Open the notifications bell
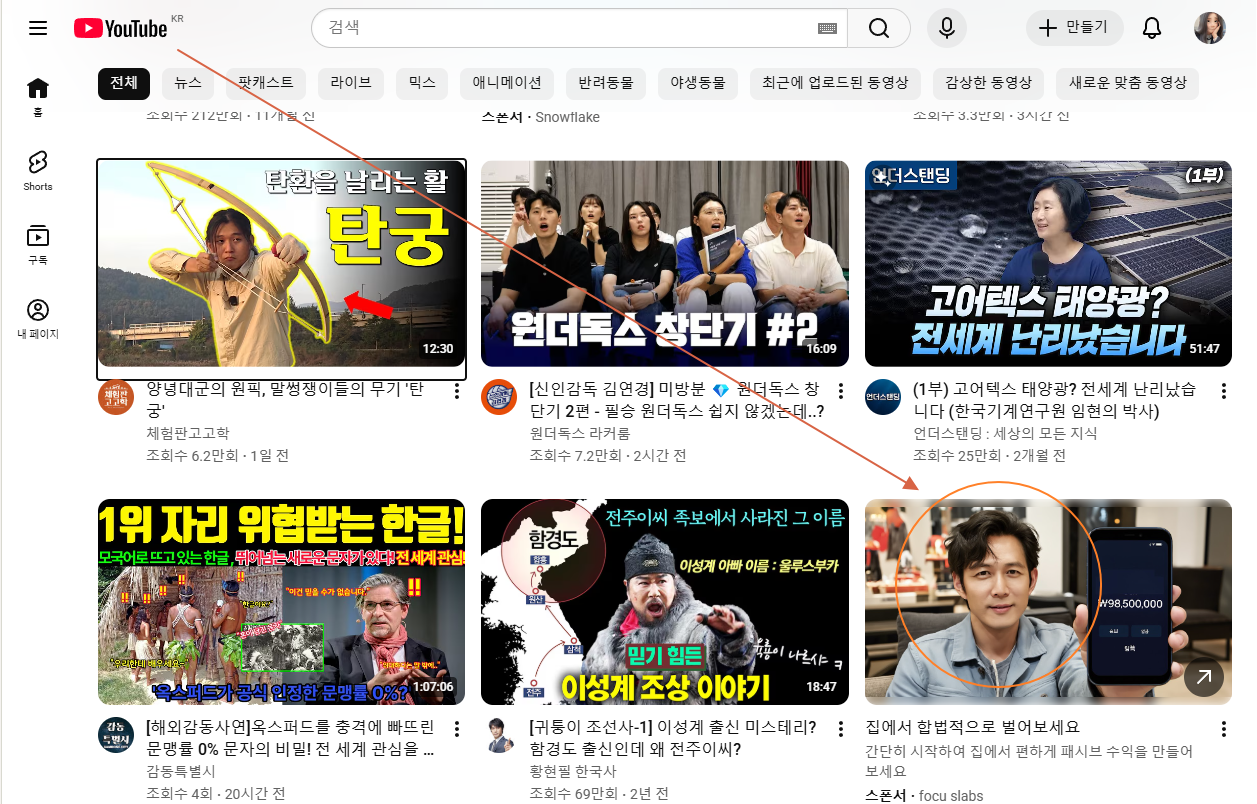The image size is (1257, 804). point(1152,28)
